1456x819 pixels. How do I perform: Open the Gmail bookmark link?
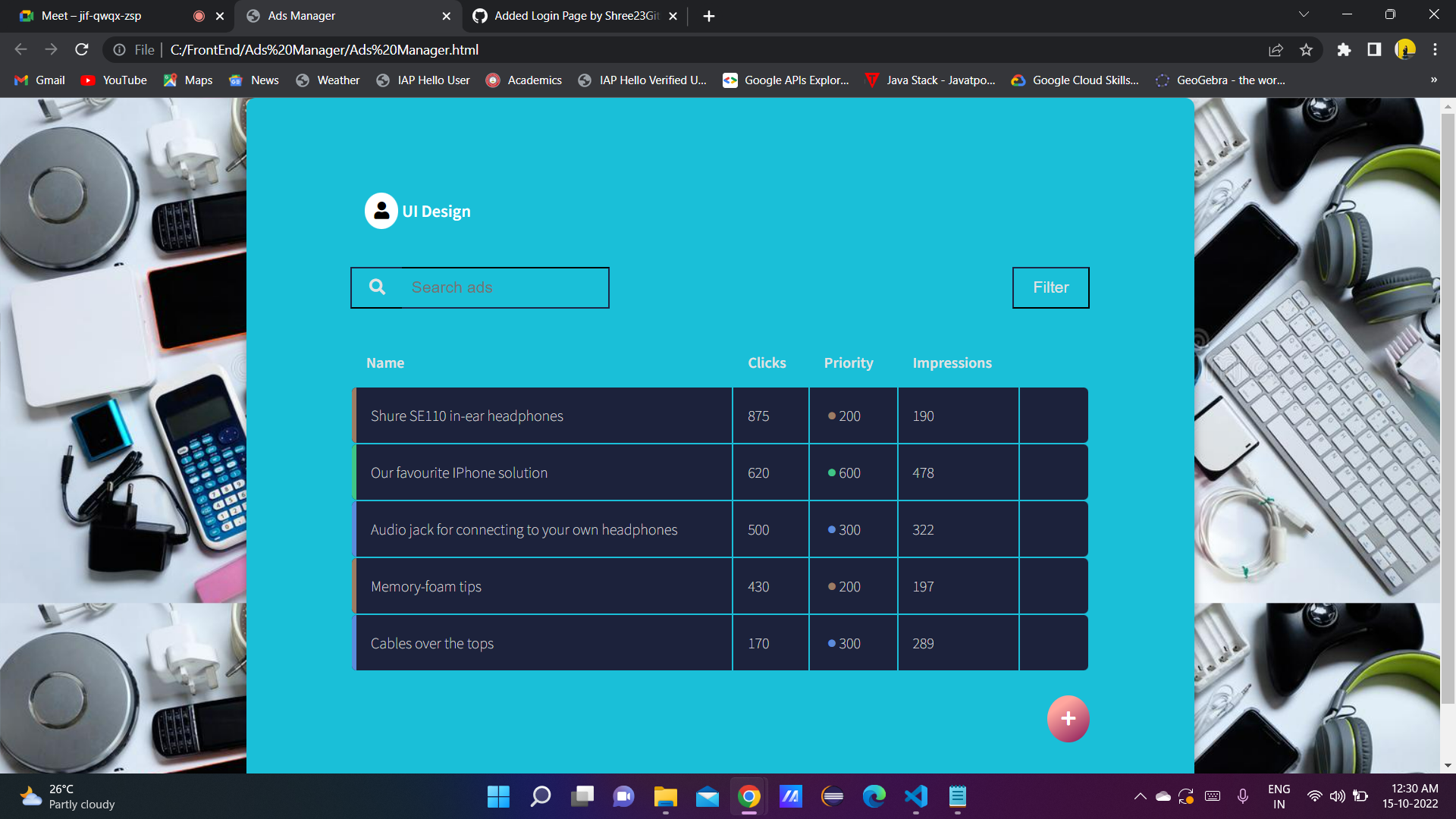point(38,80)
